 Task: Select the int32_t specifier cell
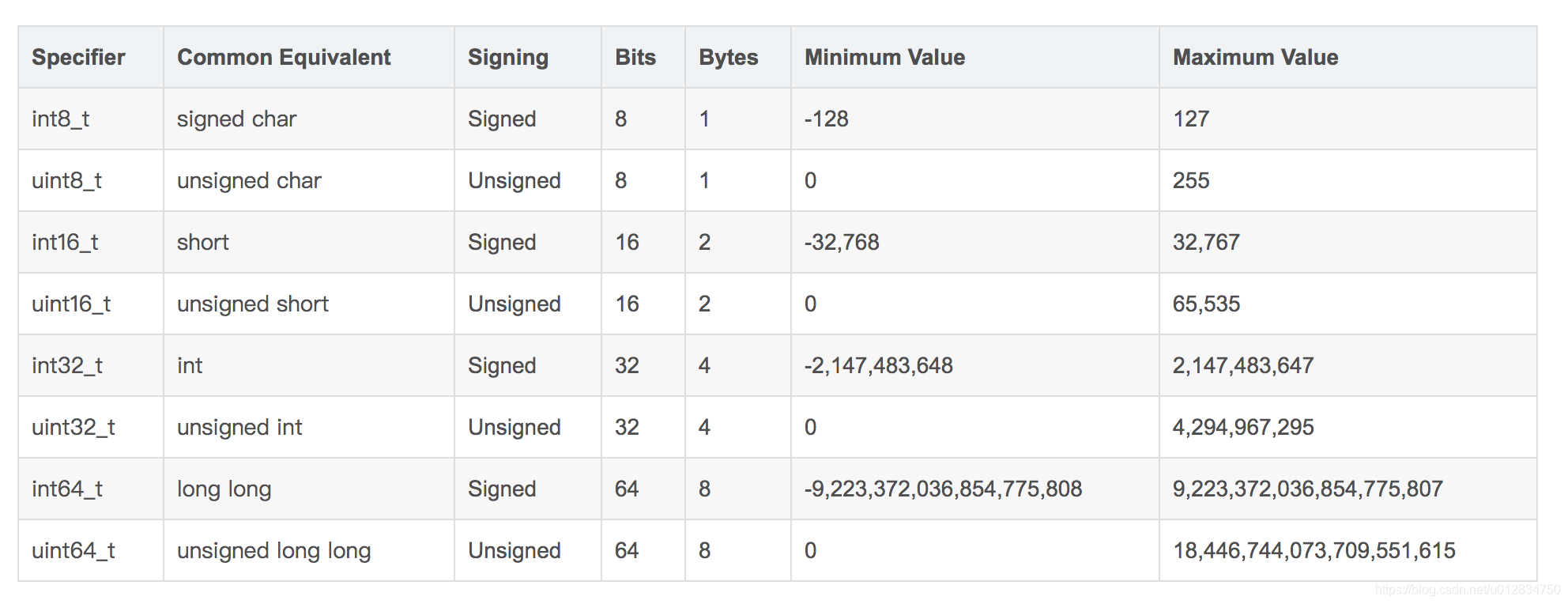pos(91,365)
